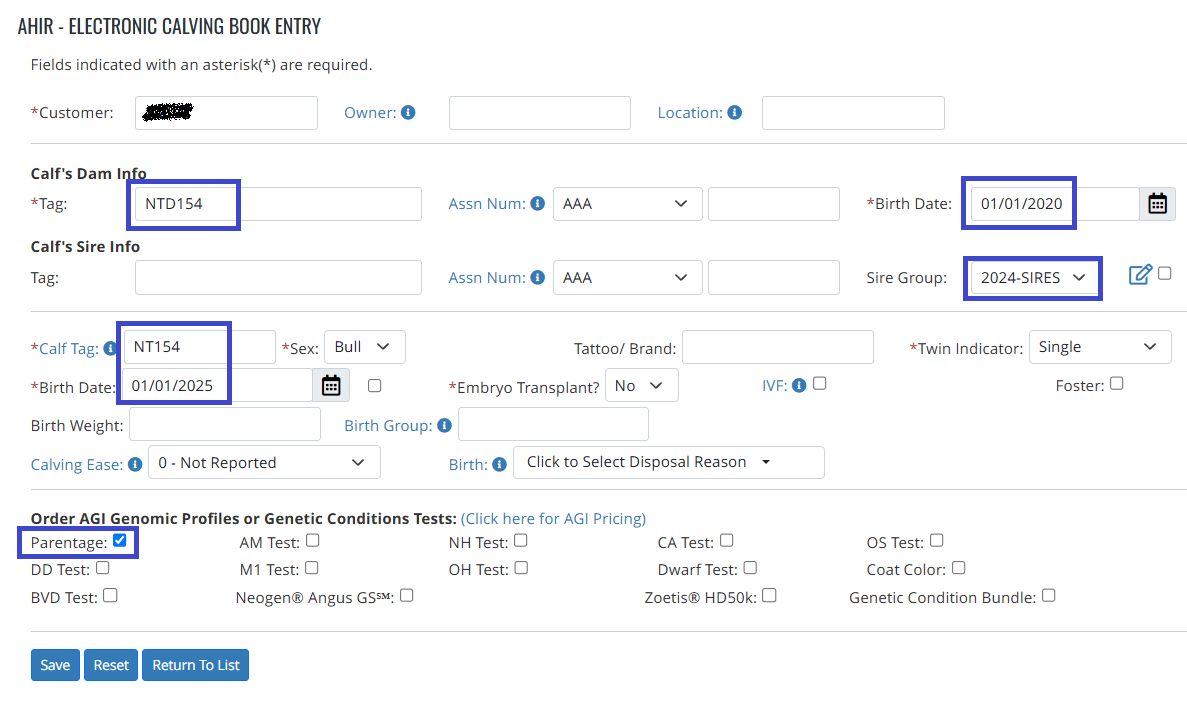This screenshot has height=707, width=1187.
Task: Expand the Twin Indicator dropdown
Action: click(1100, 347)
